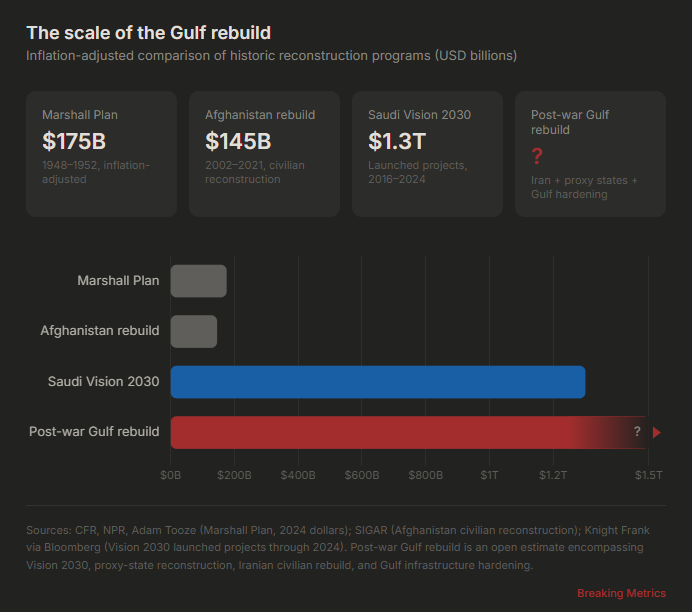Open the Breaking Metrics link
Screen dimensions: 692x612
click(621, 593)
